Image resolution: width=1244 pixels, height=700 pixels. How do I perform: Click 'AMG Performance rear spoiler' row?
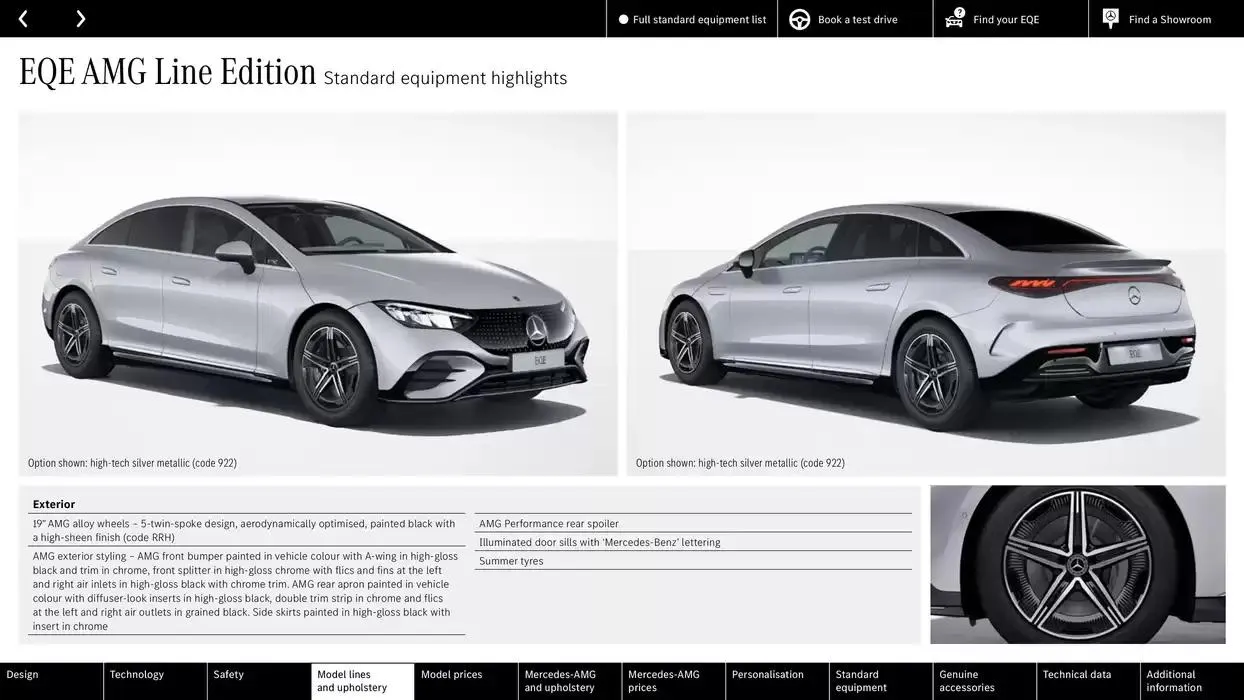click(x=693, y=523)
